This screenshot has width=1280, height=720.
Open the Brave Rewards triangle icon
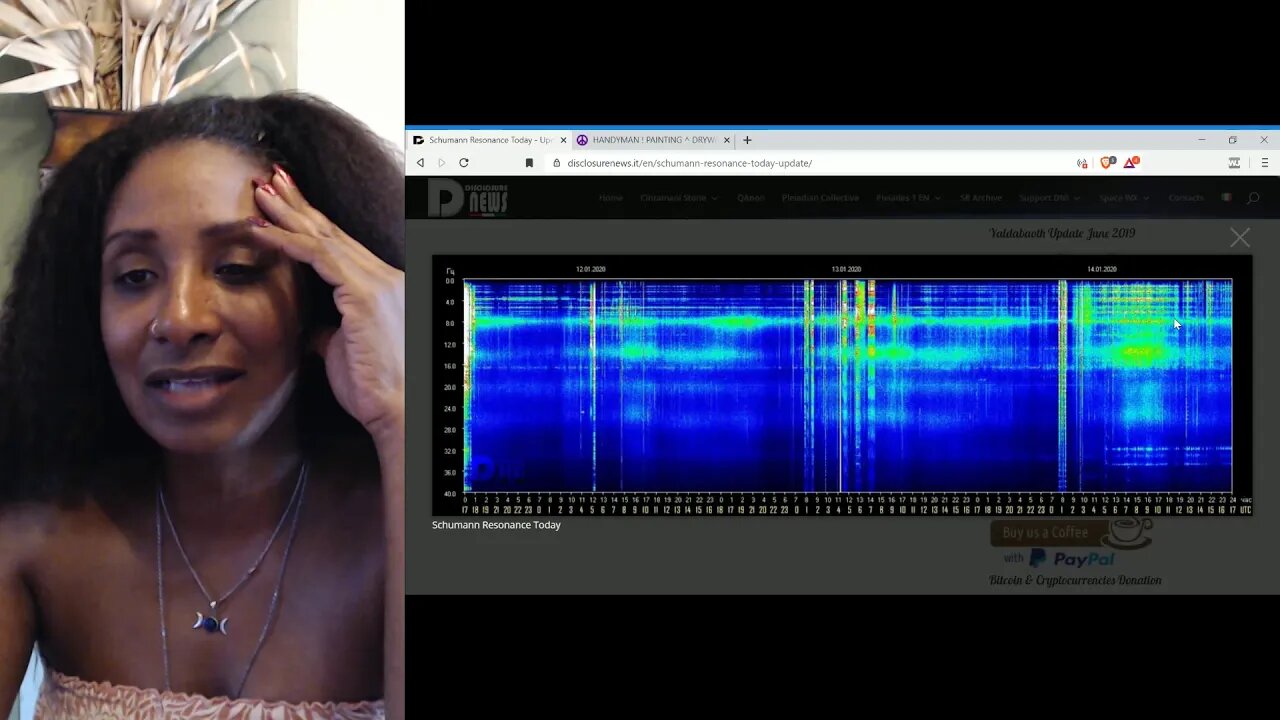(x=1130, y=162)
